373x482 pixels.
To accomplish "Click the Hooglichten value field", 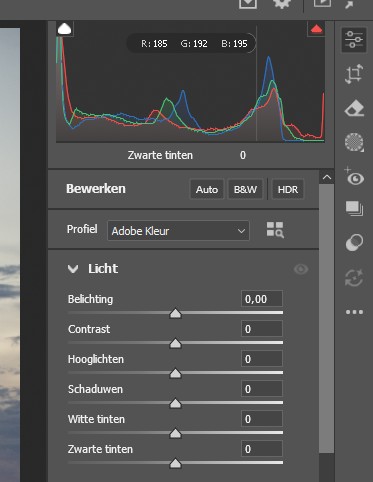I will click(x=262, y=359).
